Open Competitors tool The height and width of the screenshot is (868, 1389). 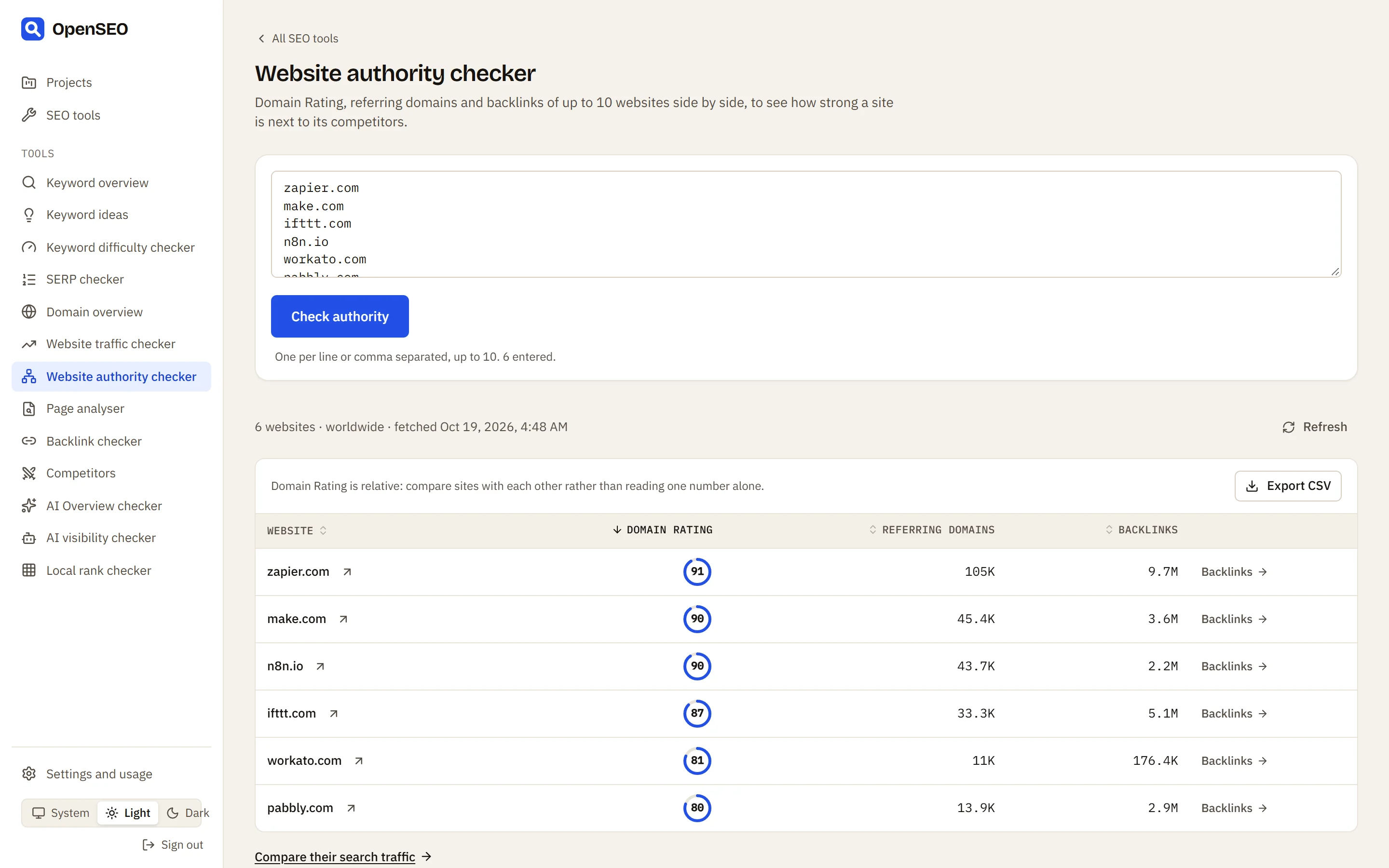point(111,473)
